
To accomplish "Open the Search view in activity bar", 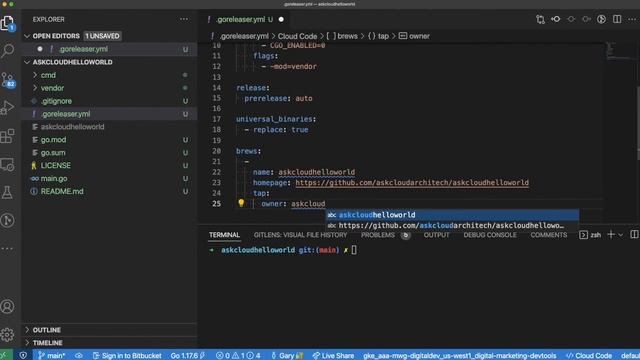I will pyautogui.click(x=7, y=51).
